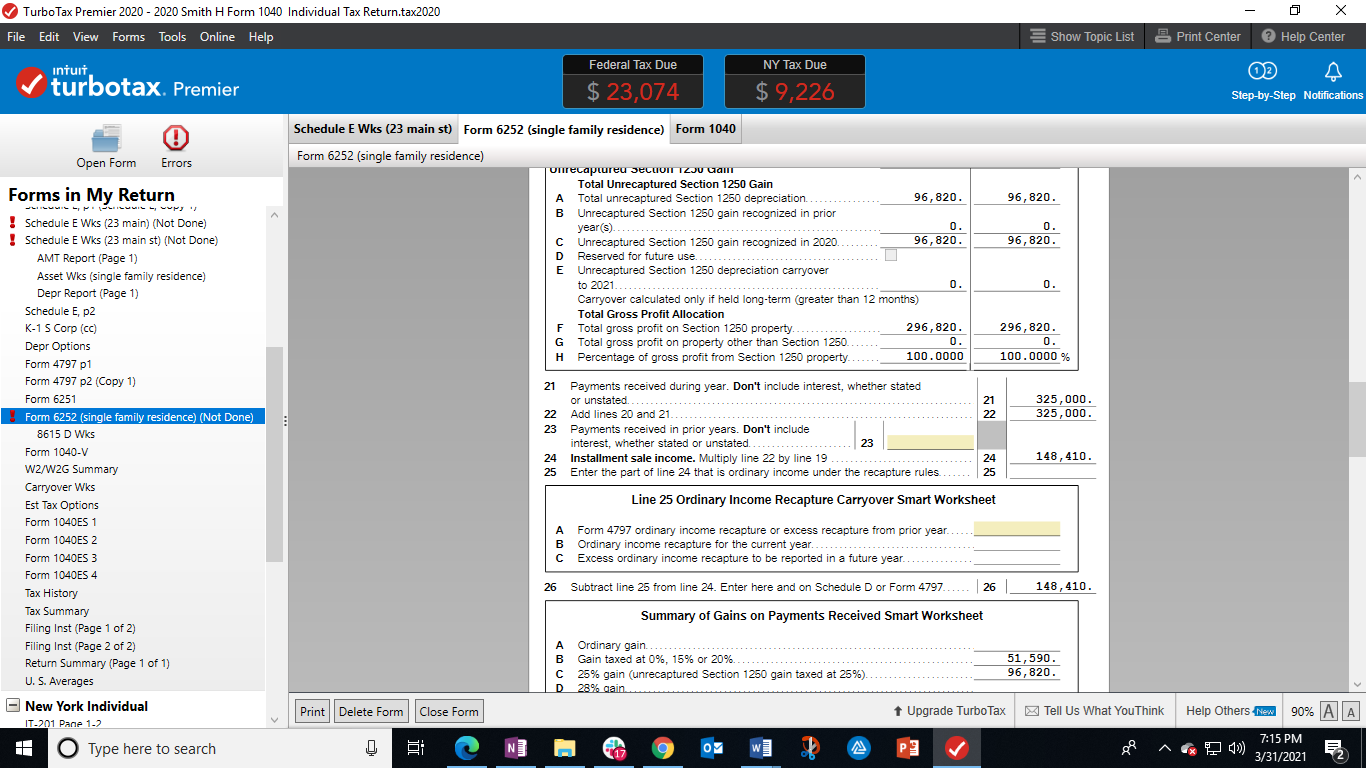Viewport: 1366px width, 768px height.
Task: Select Schedule E Wks (23 main) (Not Done)
Action: coord(116,223)
